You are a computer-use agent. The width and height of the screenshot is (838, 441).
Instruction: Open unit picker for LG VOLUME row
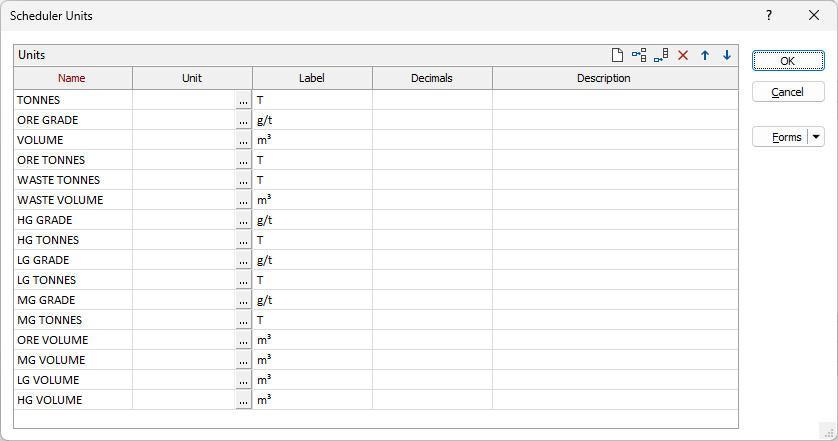[x=243, y=380]
